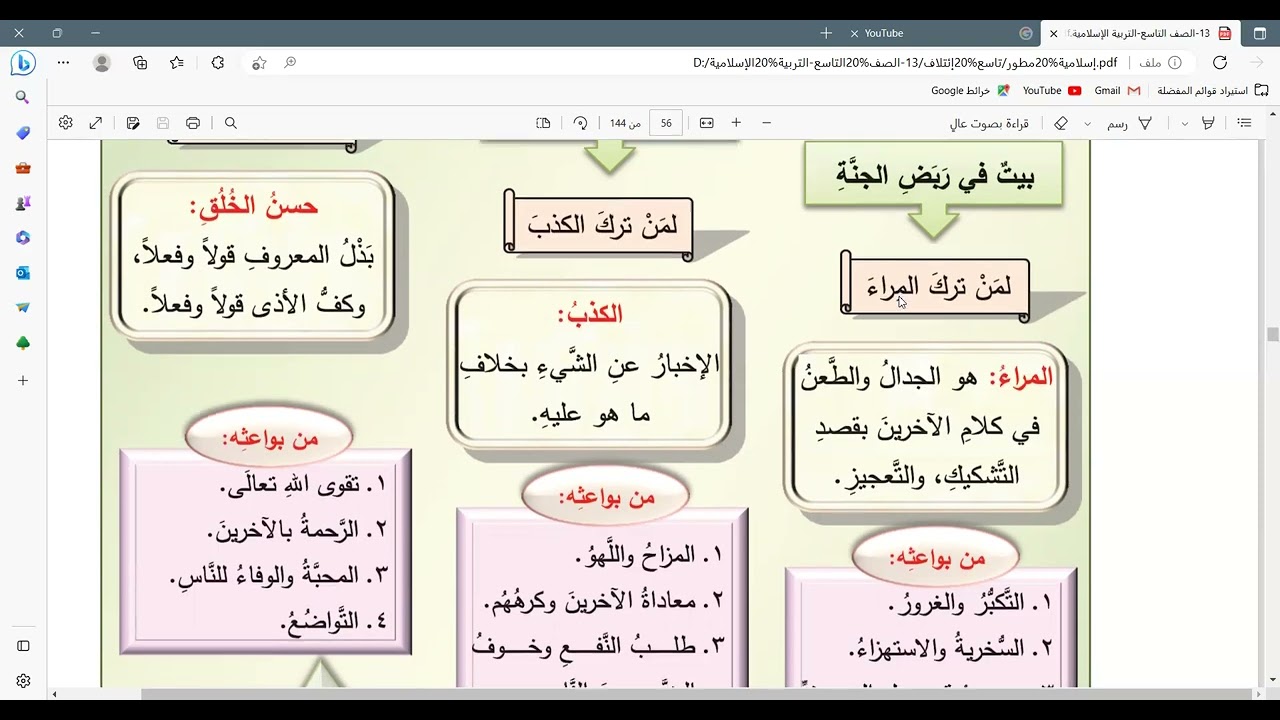Select the Highlight tool
Image resolution: width=1280 pixels, height=720 pixels.
pos(1208,123)
